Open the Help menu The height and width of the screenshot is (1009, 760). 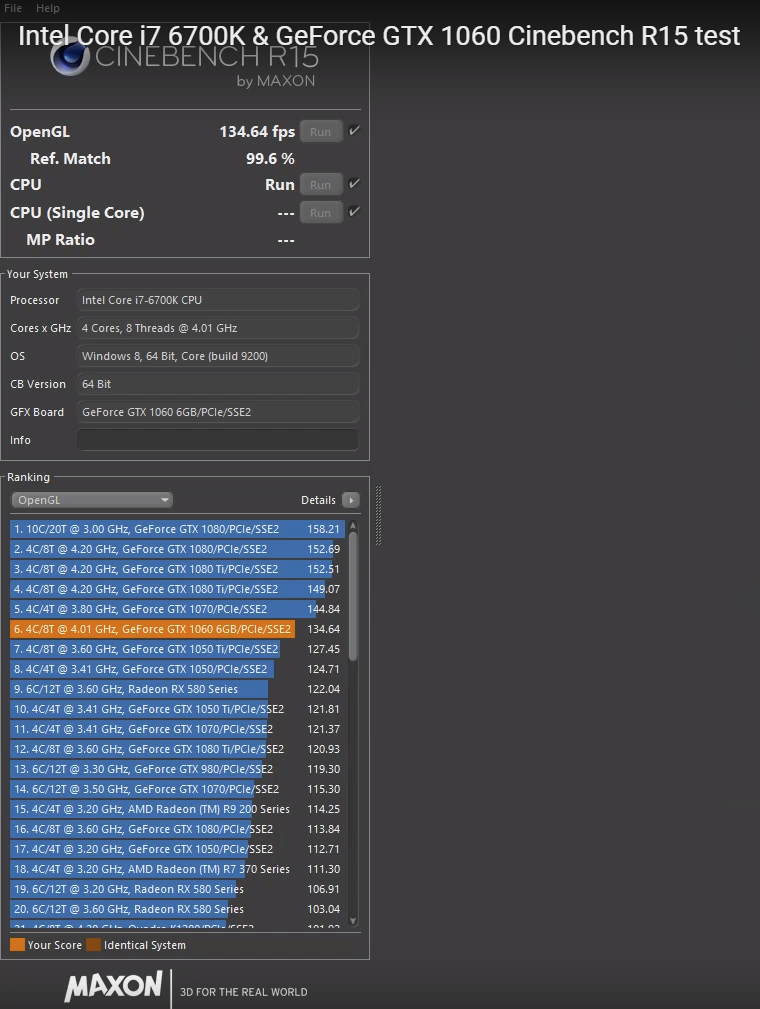tap(48, 8)
